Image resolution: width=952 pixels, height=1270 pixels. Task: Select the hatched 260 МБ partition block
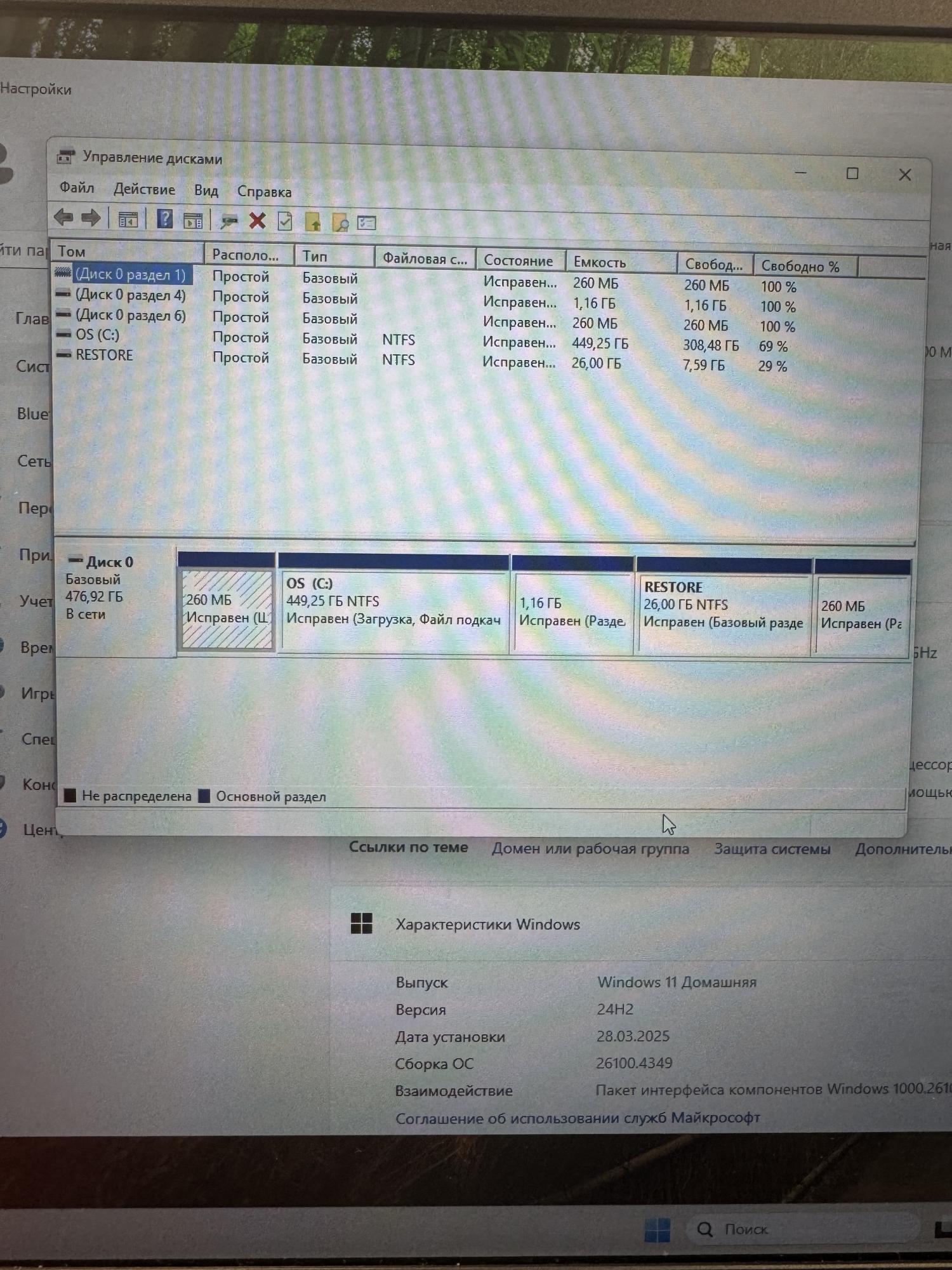227,601
